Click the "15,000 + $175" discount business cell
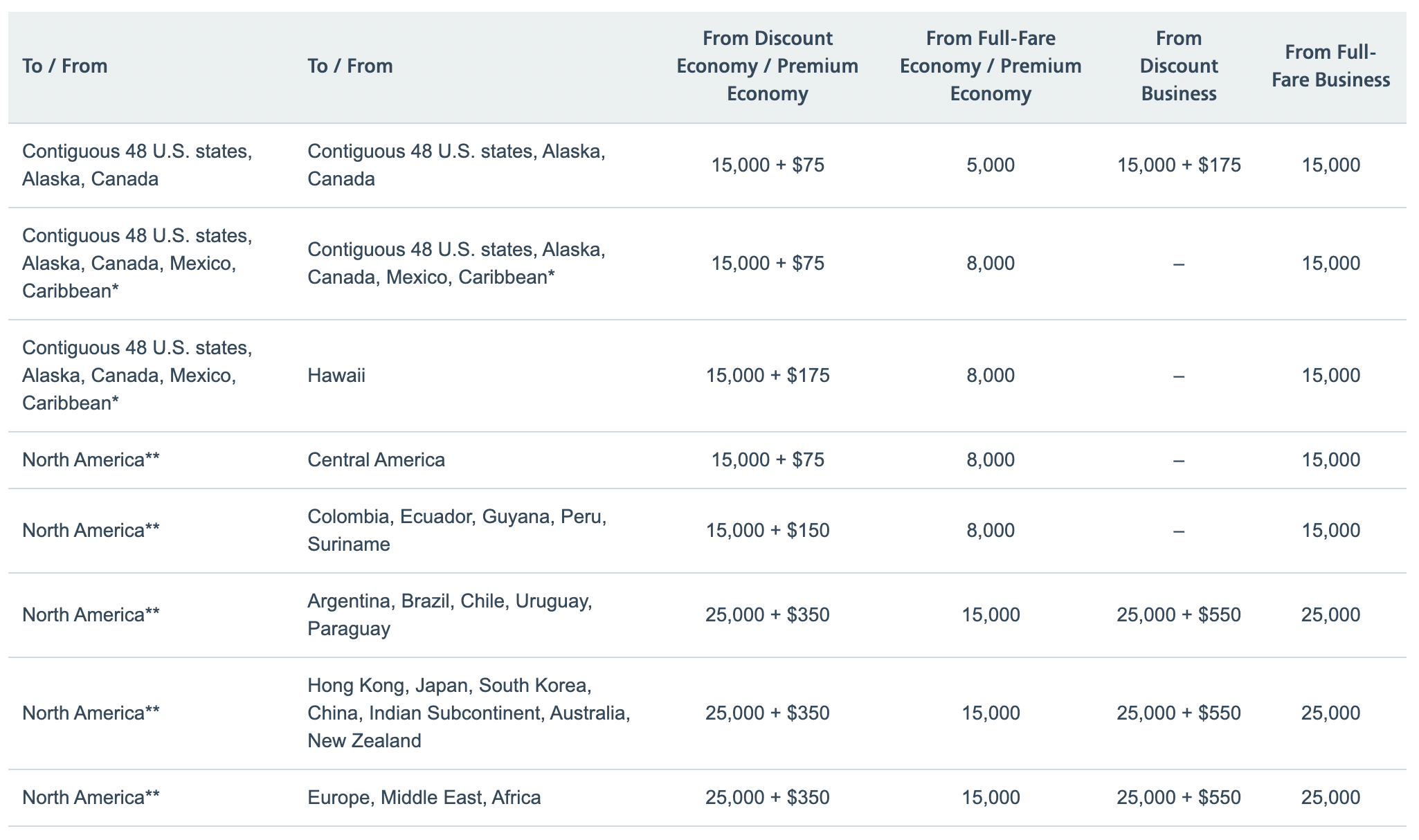This screenshot has width=1419, height=840. [x=1179, y=165]
